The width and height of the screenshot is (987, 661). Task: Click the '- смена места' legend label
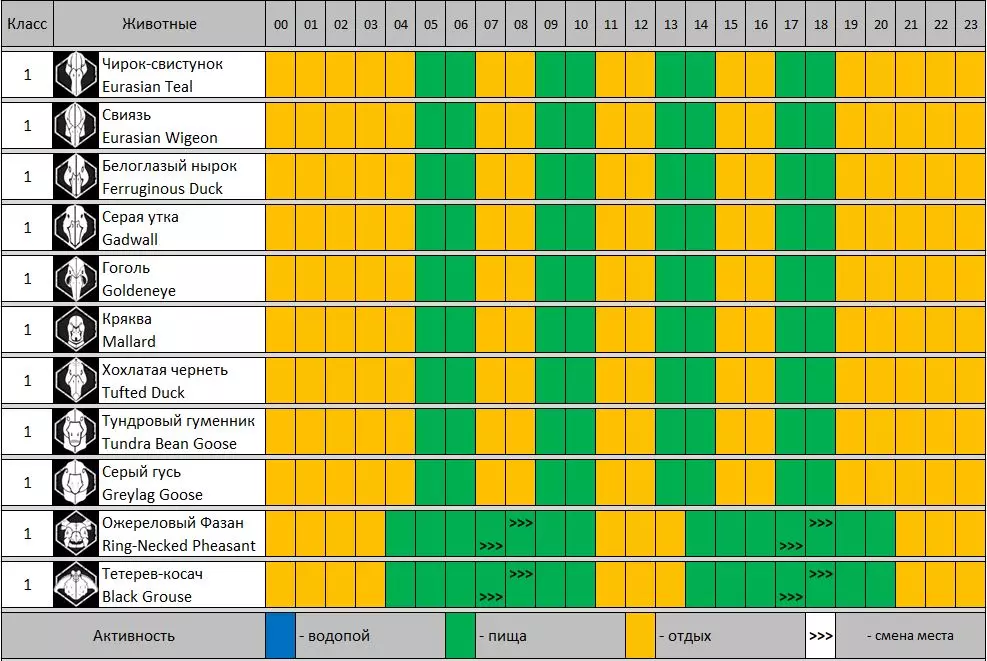coord(910,636)
